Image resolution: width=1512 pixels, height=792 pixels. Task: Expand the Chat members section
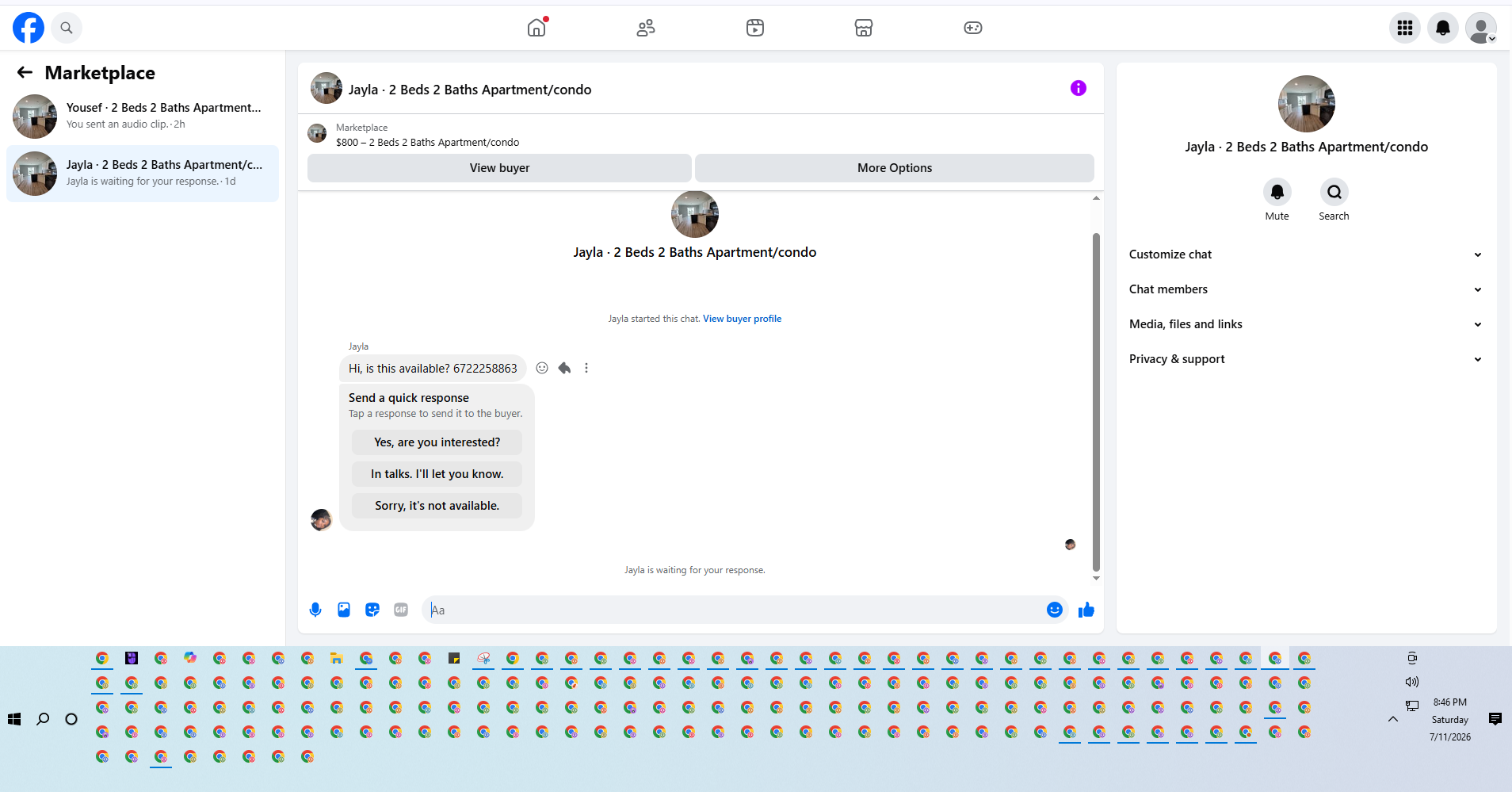(1306, 289)
